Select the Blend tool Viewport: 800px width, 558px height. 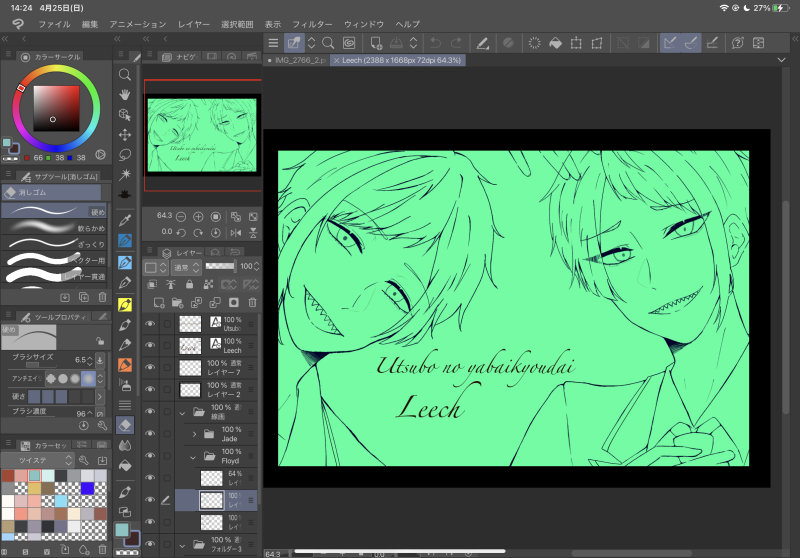click(x=124, y=445)
